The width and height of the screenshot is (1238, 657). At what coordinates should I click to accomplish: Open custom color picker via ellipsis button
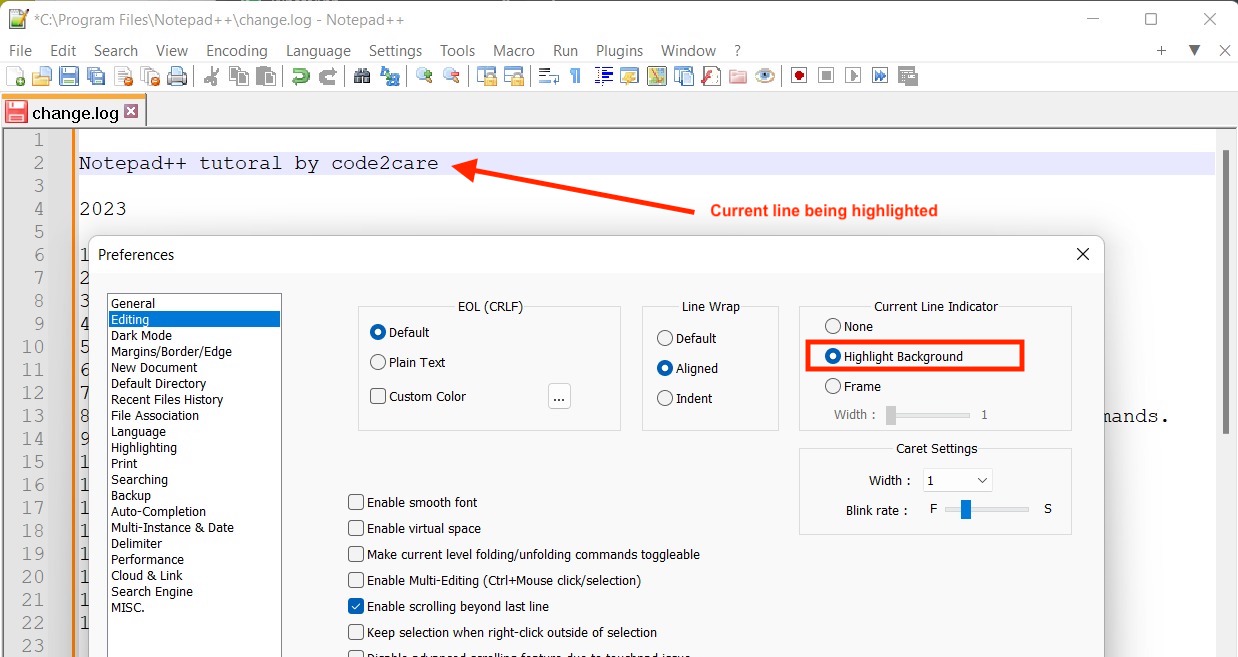[559, 396]
